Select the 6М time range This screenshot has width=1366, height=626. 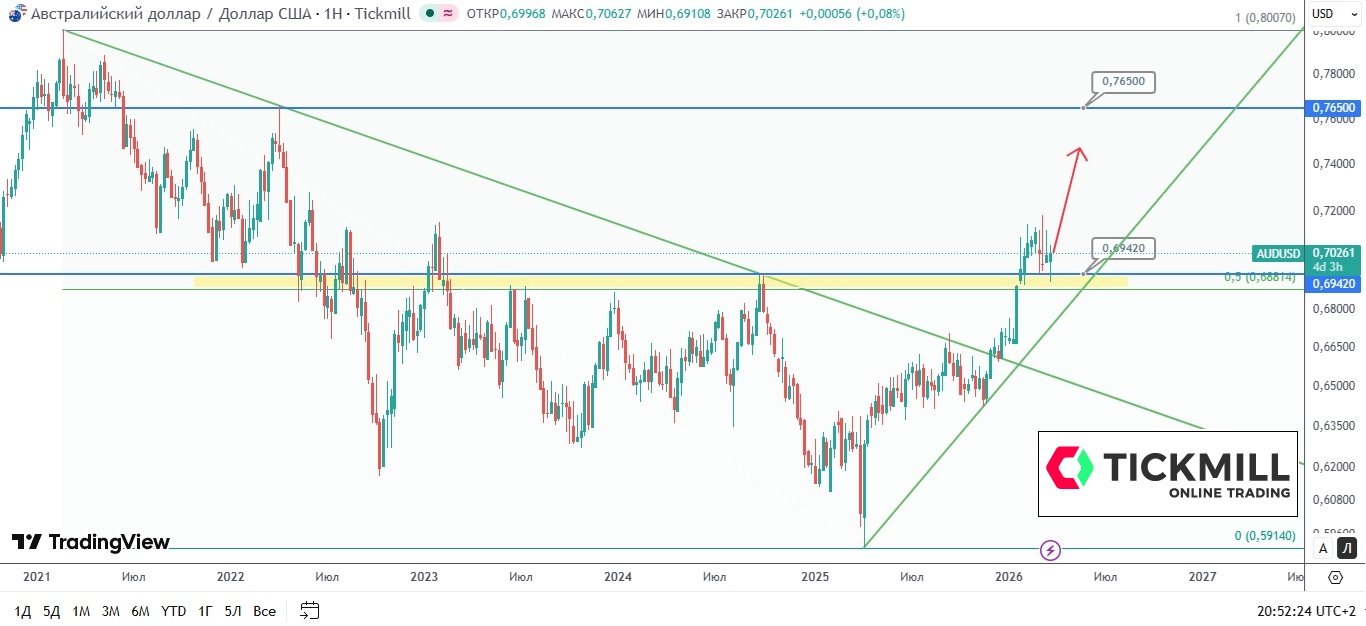click(x=140, y=610)
